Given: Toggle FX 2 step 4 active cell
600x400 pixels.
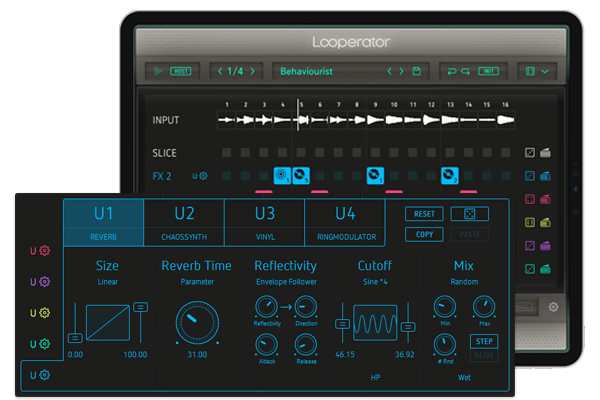Looking at the screenshot, I should pos(282,176).
